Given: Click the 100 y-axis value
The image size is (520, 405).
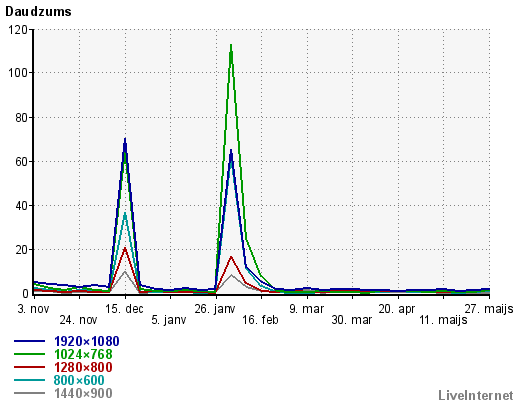Looking at the screenshot, I should coord(18,73).
